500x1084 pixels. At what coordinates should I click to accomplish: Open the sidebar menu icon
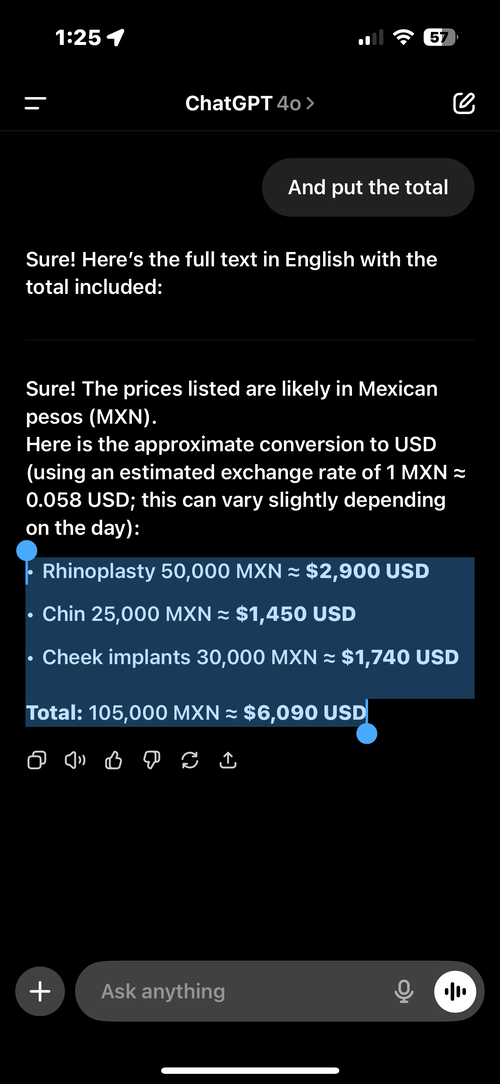coord(35,104)
